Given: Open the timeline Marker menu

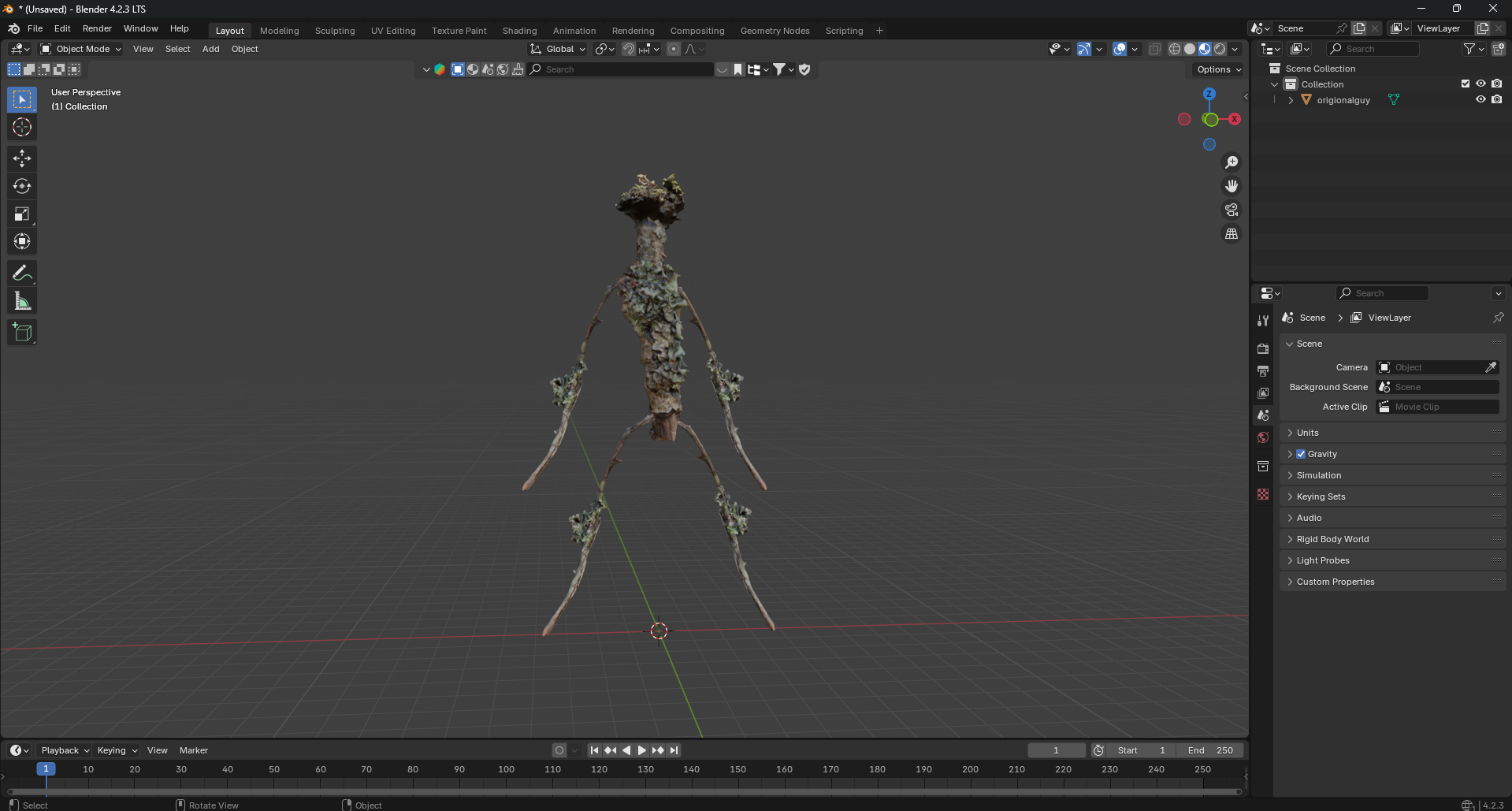Looking at the screenshot, I should 193,750.
